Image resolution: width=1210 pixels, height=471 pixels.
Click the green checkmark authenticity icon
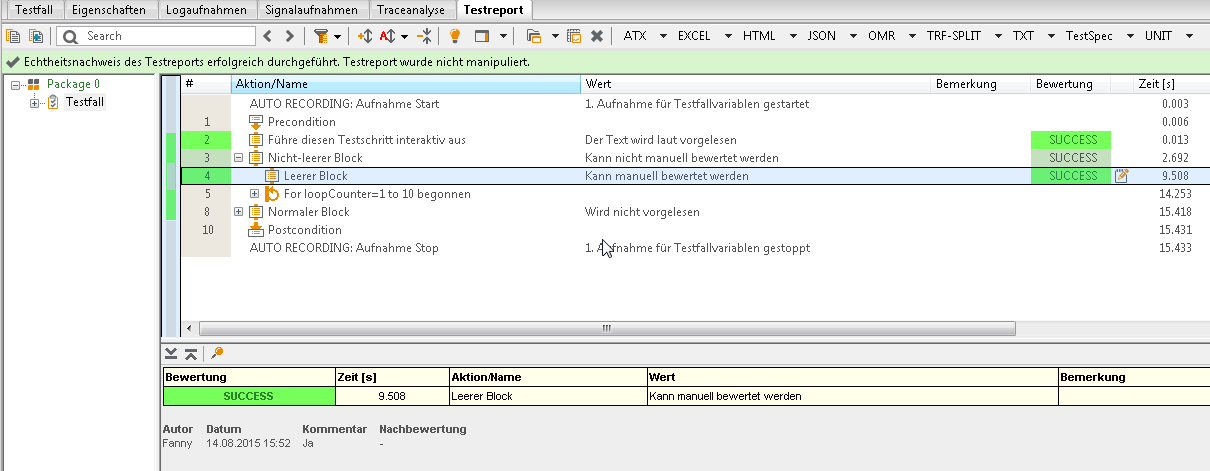pyautogui.click(x=11, y=62)
